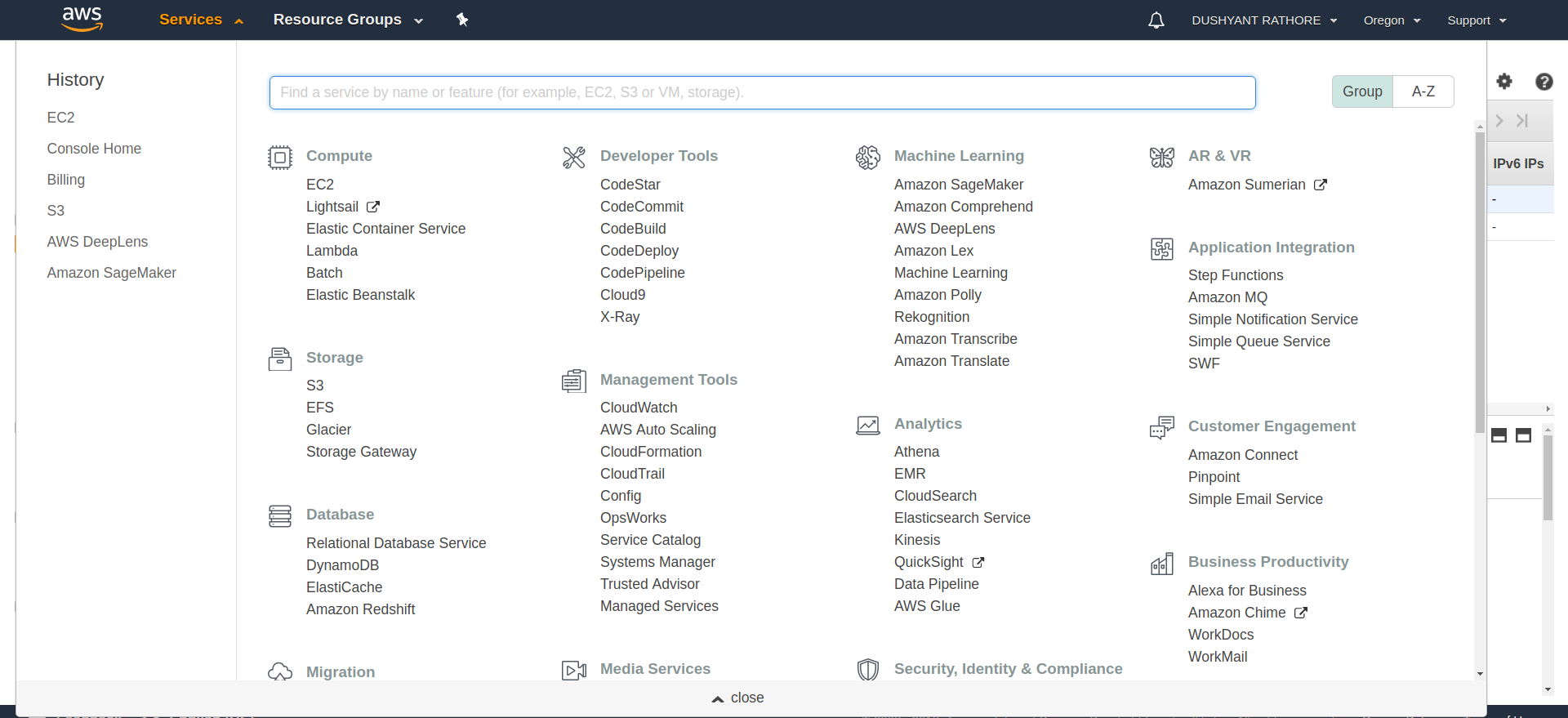Expand the Resource Groups dropdown

(348, 20)
